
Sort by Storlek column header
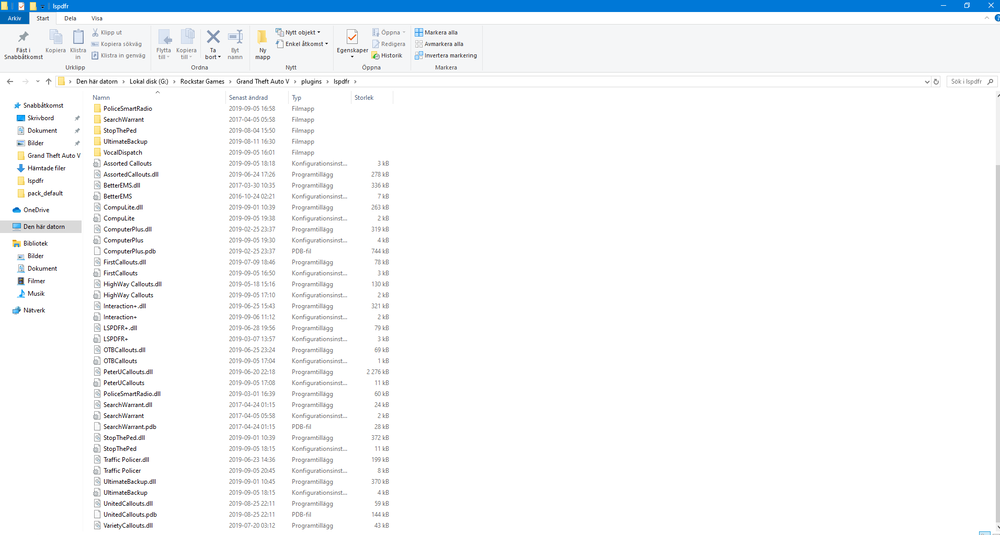click(372, 98)
